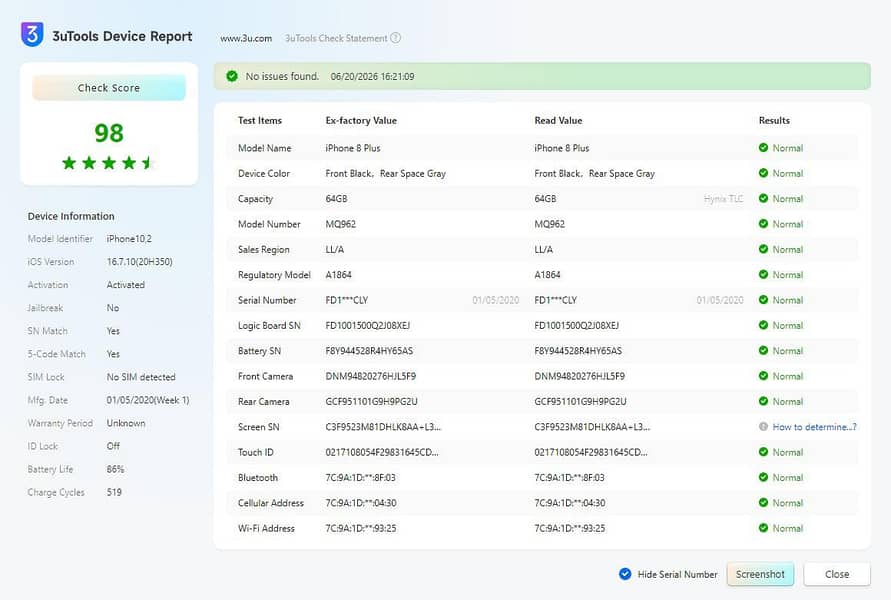Click the Hynix TLC label in Capacity row
The height and width of the screenshot is (600, 891).
click(x=723, y=199)
